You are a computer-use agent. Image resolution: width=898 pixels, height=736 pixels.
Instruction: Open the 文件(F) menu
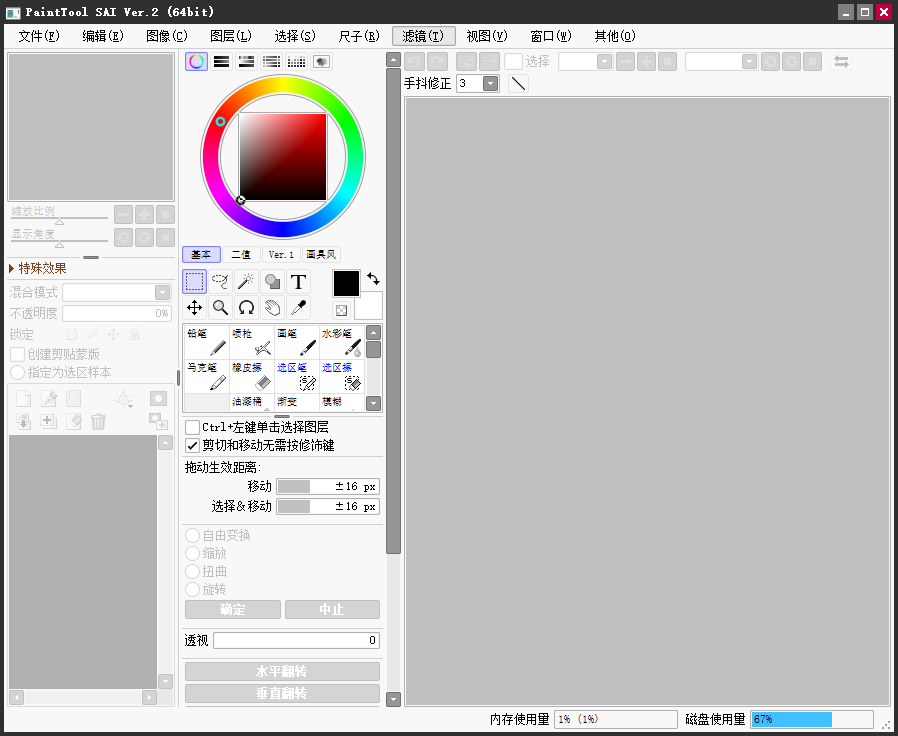point(39,36)
